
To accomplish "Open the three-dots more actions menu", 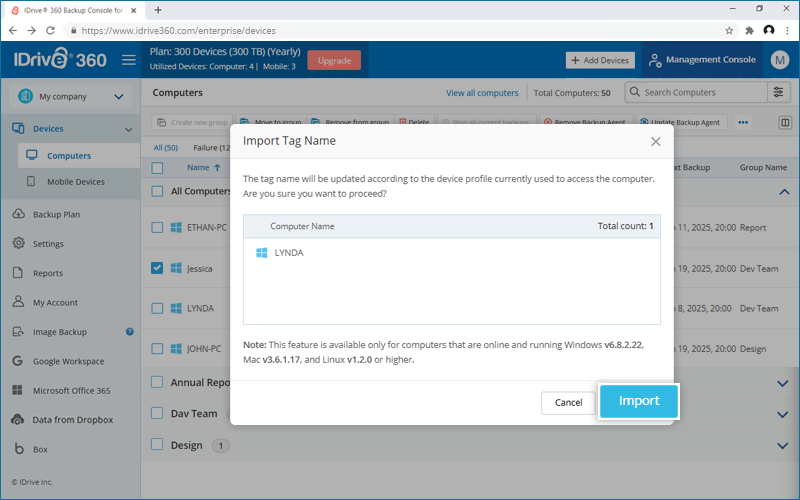I will pyautogui.click(x=743, y=122).
